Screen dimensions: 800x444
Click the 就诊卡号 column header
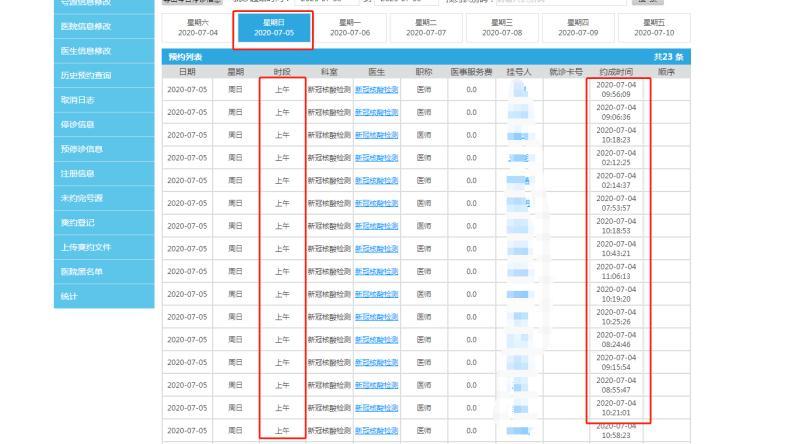tap(566, 72)
